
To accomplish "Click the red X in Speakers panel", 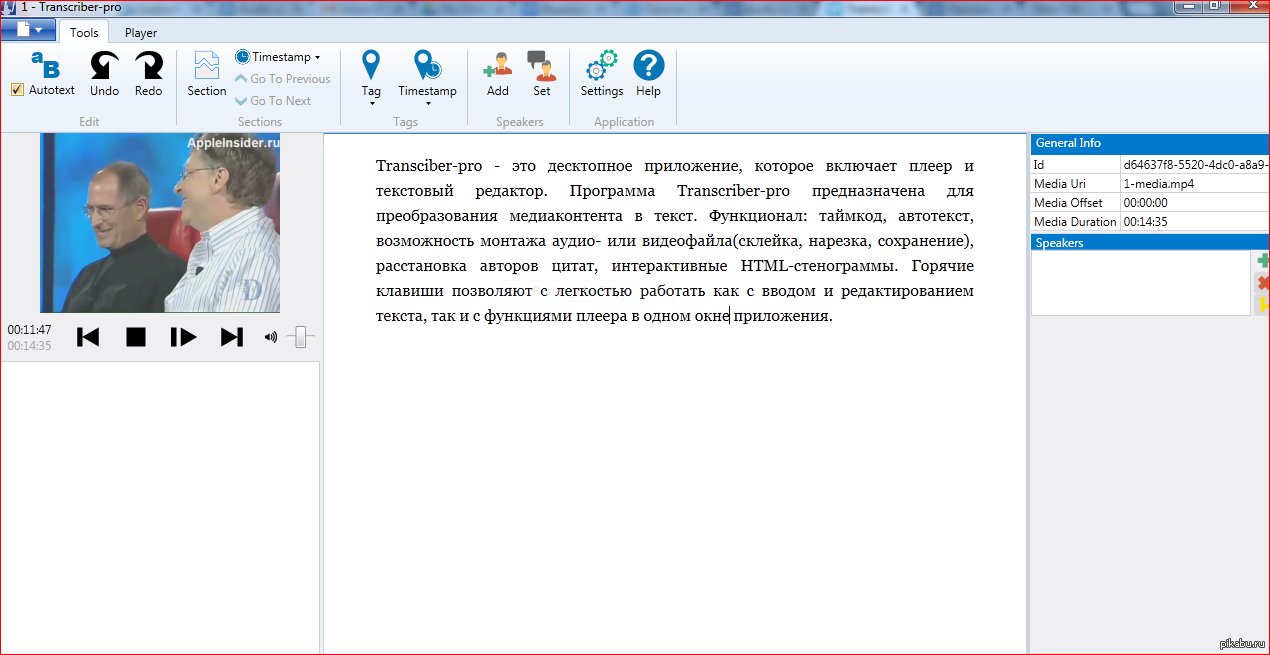I will [x=1263, y=283].
